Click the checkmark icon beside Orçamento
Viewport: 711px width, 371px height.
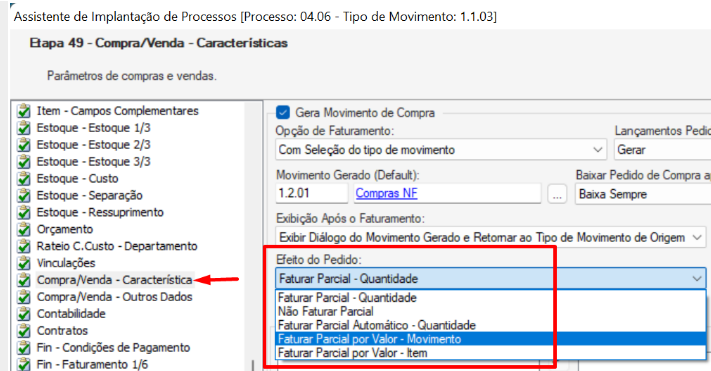point(23,229)
